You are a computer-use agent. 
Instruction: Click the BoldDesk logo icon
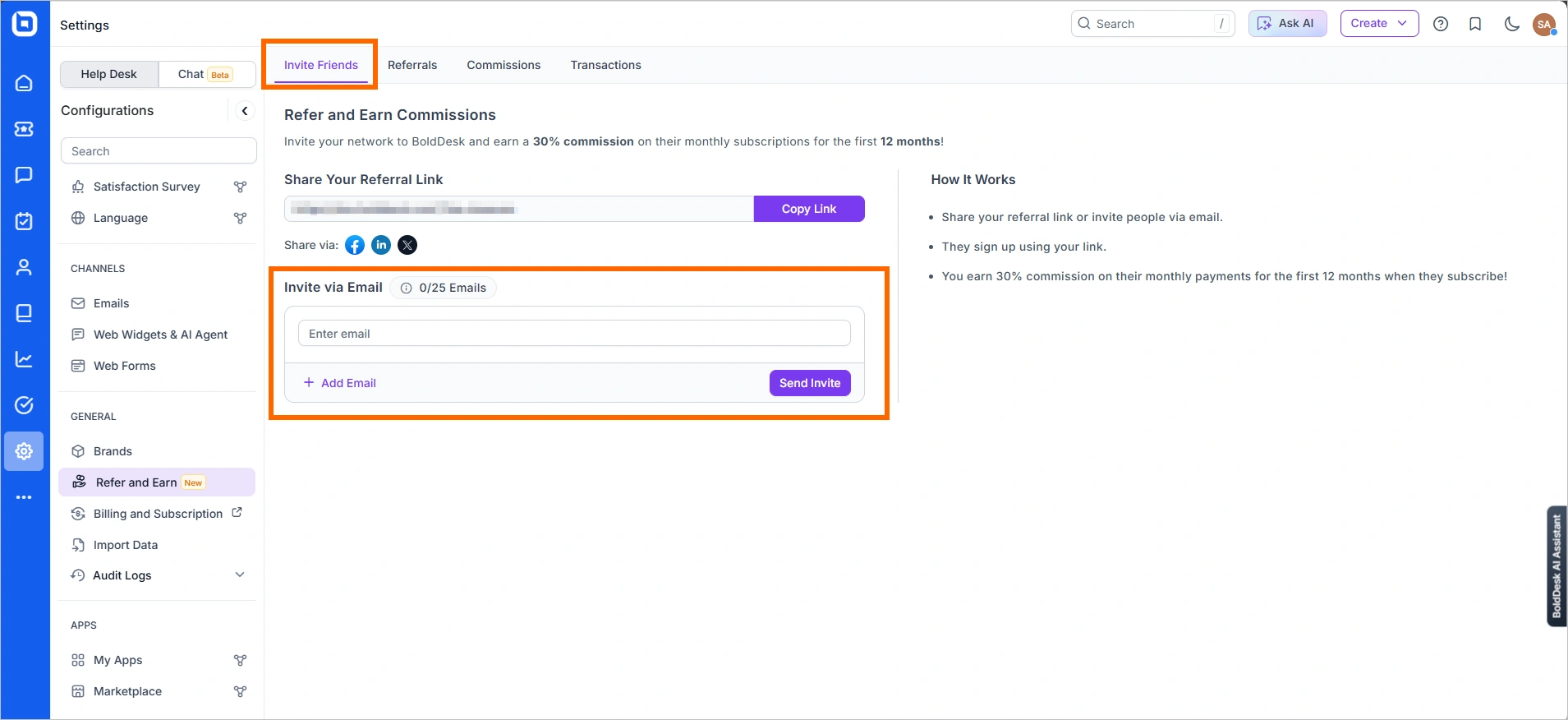25,24
